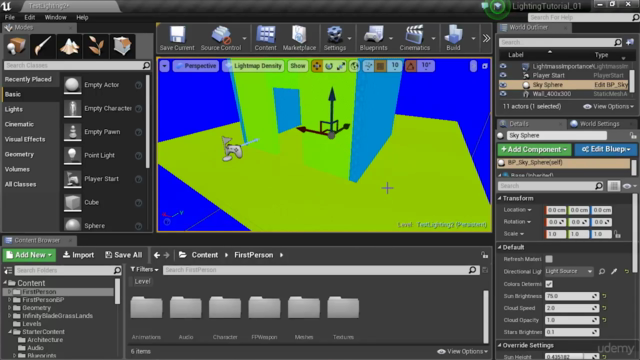Toggle visibility of Wall_400x300 actor

point(503,94)
